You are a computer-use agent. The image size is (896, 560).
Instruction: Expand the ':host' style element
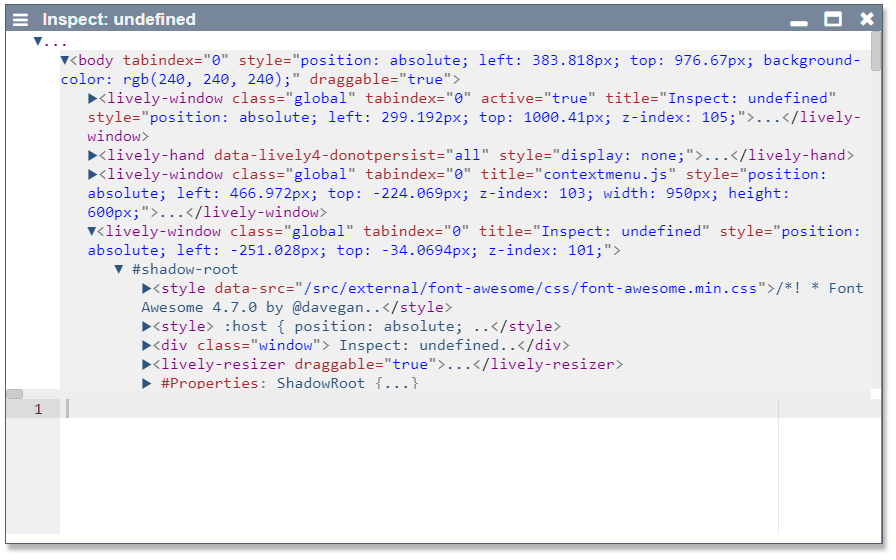[x=147, y=326]
